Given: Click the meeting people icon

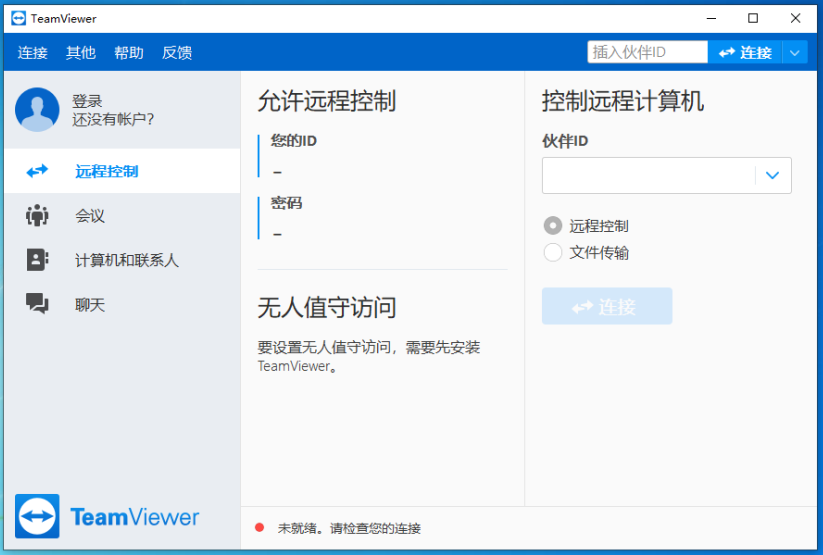Looking at the screenshot, I should tap(37, 215).
